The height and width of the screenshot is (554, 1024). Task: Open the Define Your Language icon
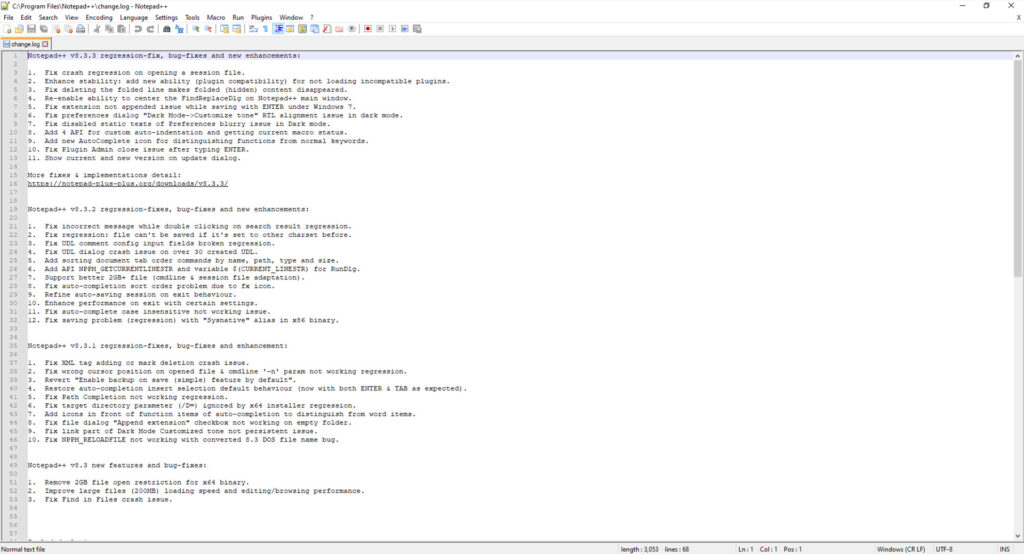tap(290, 29)
